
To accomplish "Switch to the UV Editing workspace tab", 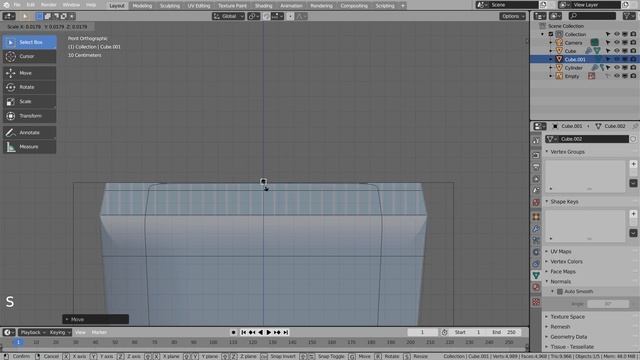I will [x=199, y=6].
